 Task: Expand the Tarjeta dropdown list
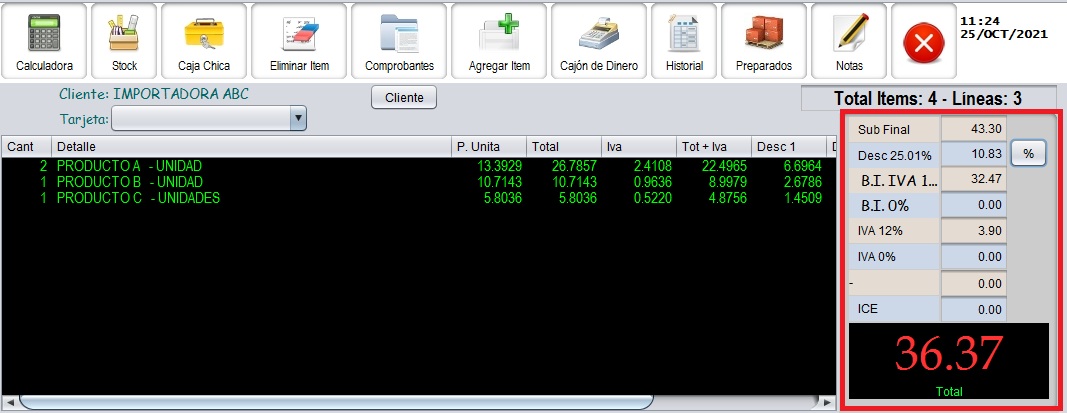(297, 119)
